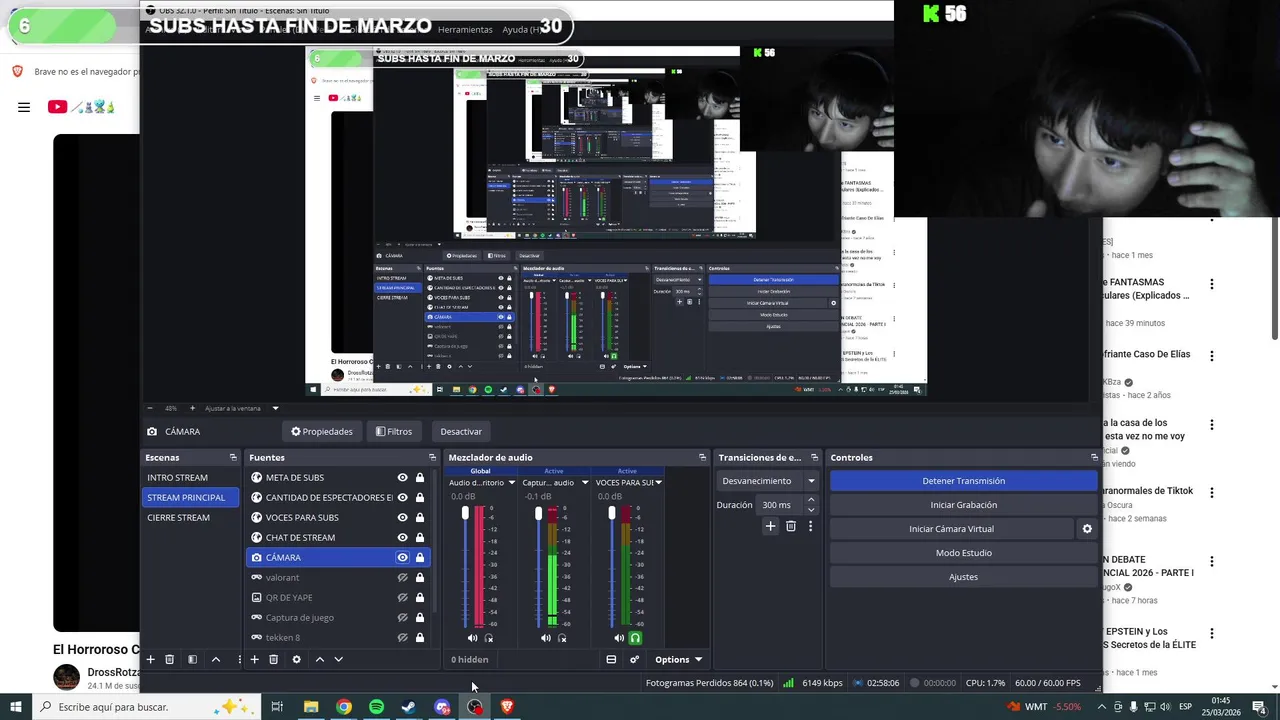Adjust Captura audio volume fader

click(x=538, y=513)
